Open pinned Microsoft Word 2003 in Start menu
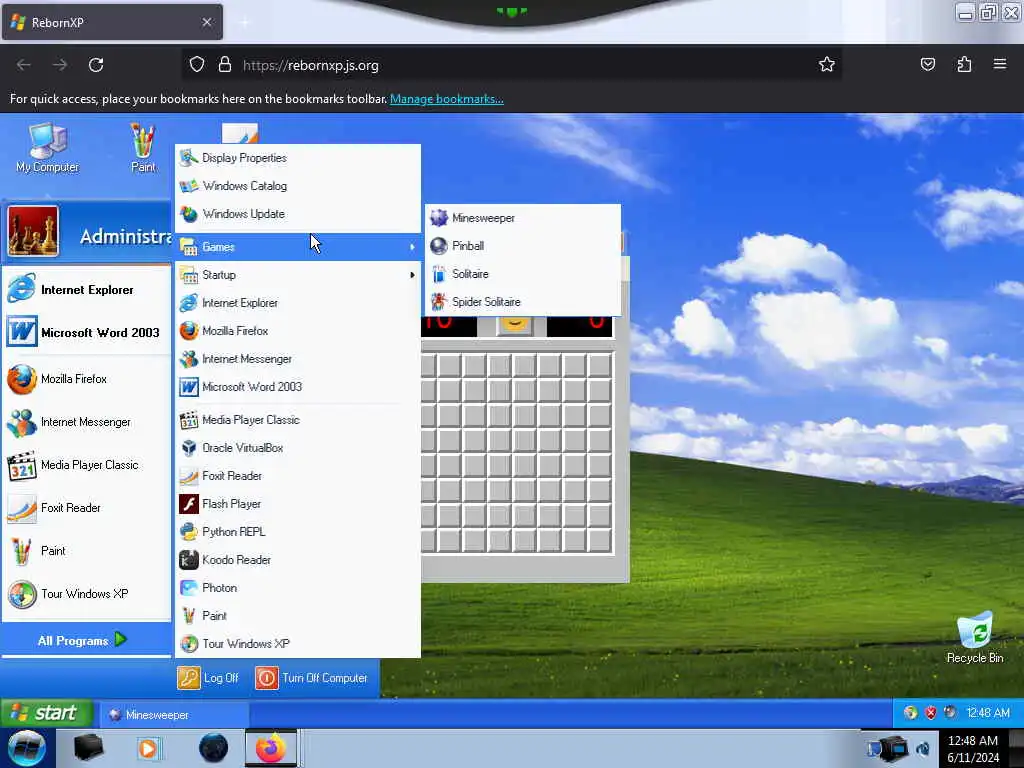 pyautogui.click(x=86, y=332)
